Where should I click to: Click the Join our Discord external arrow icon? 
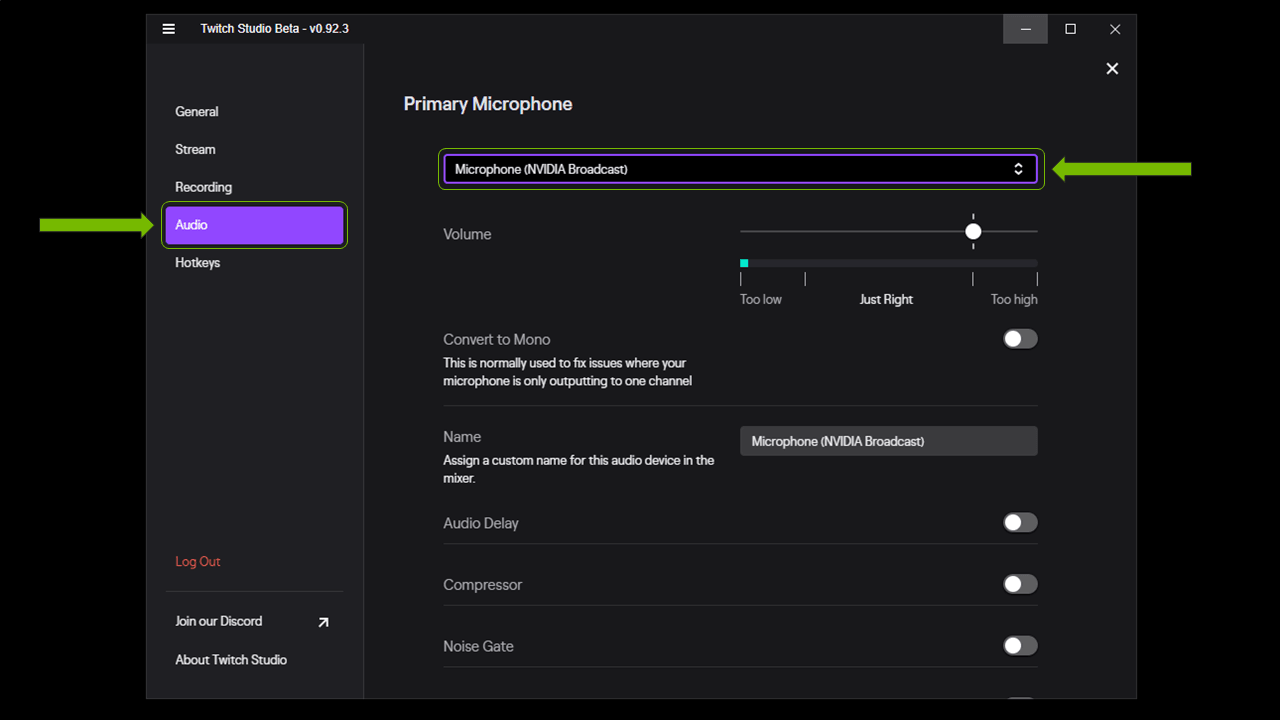coord(323,622)
